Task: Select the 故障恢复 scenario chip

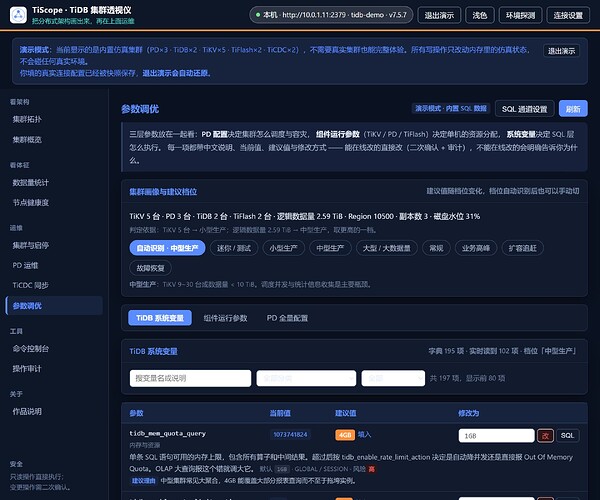Action: 150,268
